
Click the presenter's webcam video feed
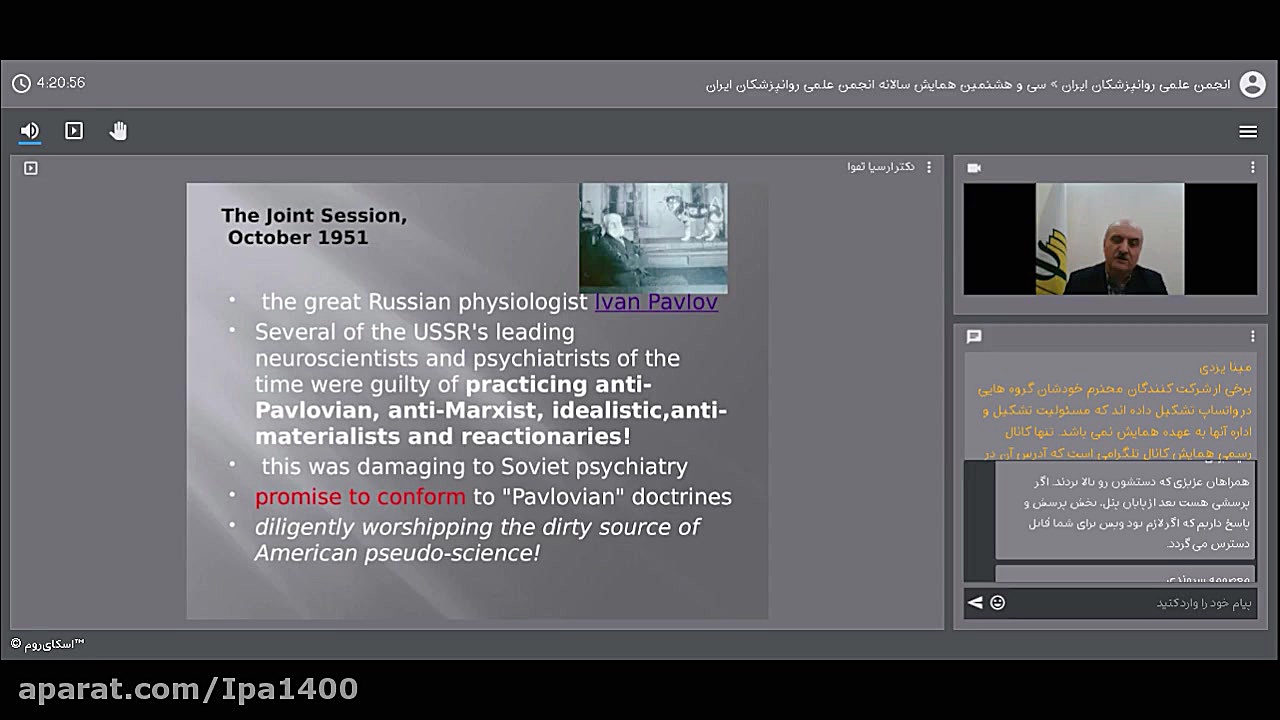pos(1110,239)
